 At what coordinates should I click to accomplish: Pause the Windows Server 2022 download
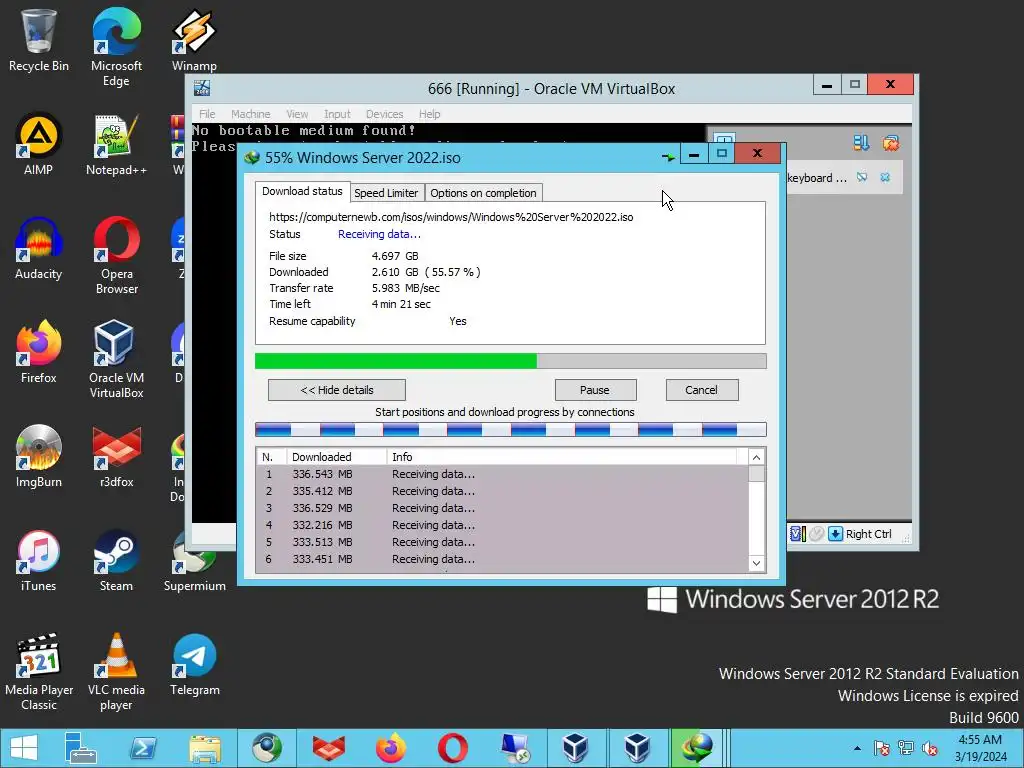click(x=595, y=390)
